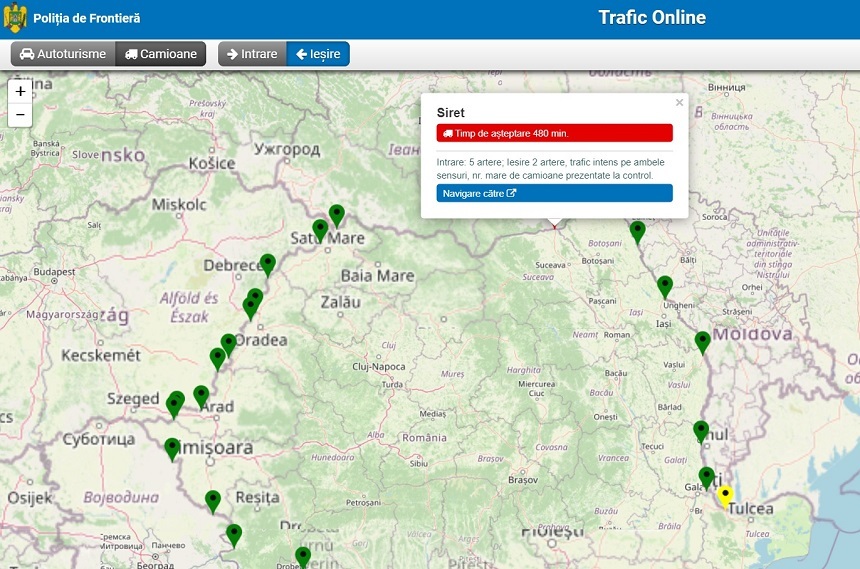This screenshot has height=569, width=860.
Task: Open the green marker near Debrecen
Action: [267, 264]
